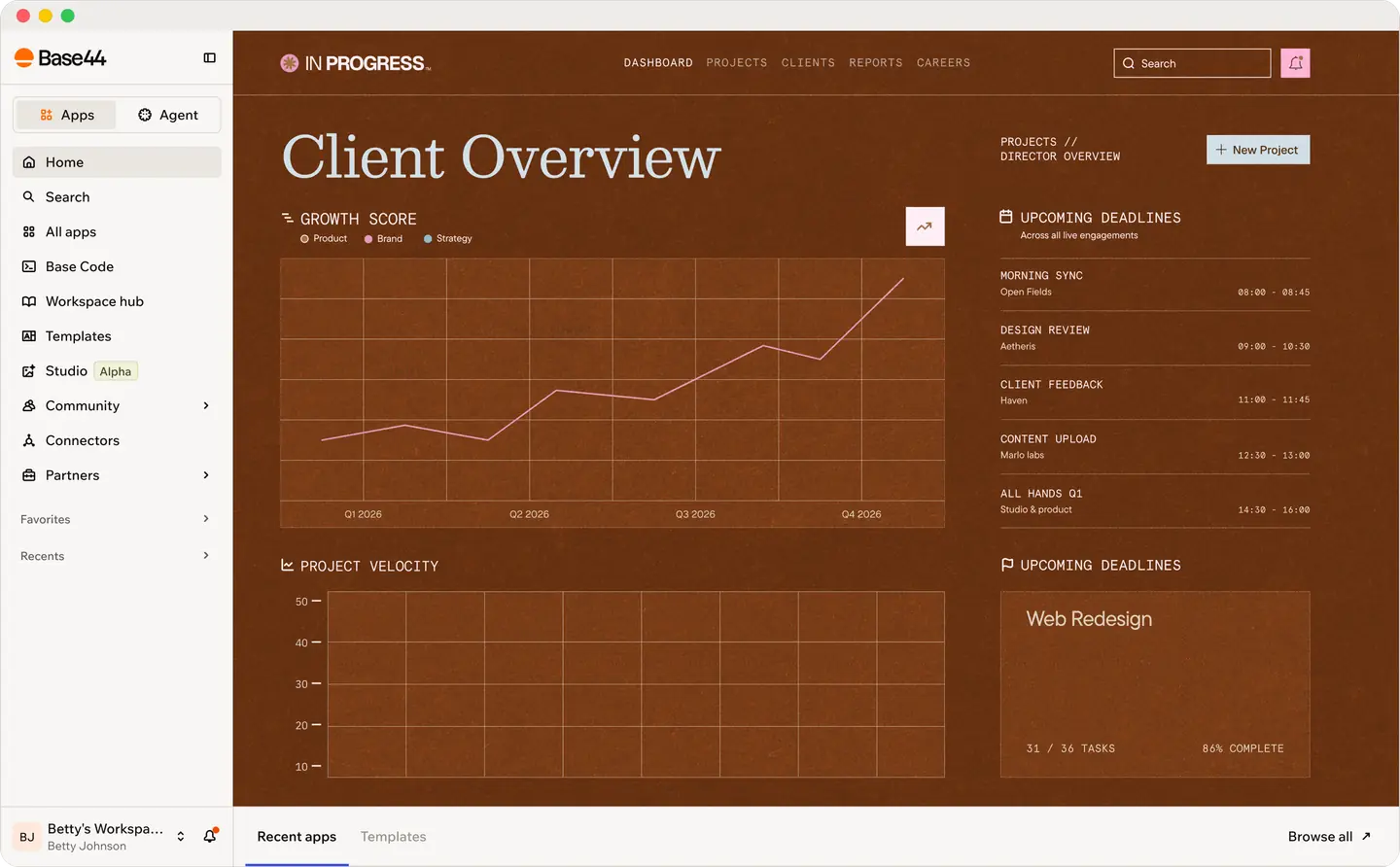Toggle the Brand legend series
Image resolution: width=1400 pixels, height=867 pixels.
tap(383, 239)
